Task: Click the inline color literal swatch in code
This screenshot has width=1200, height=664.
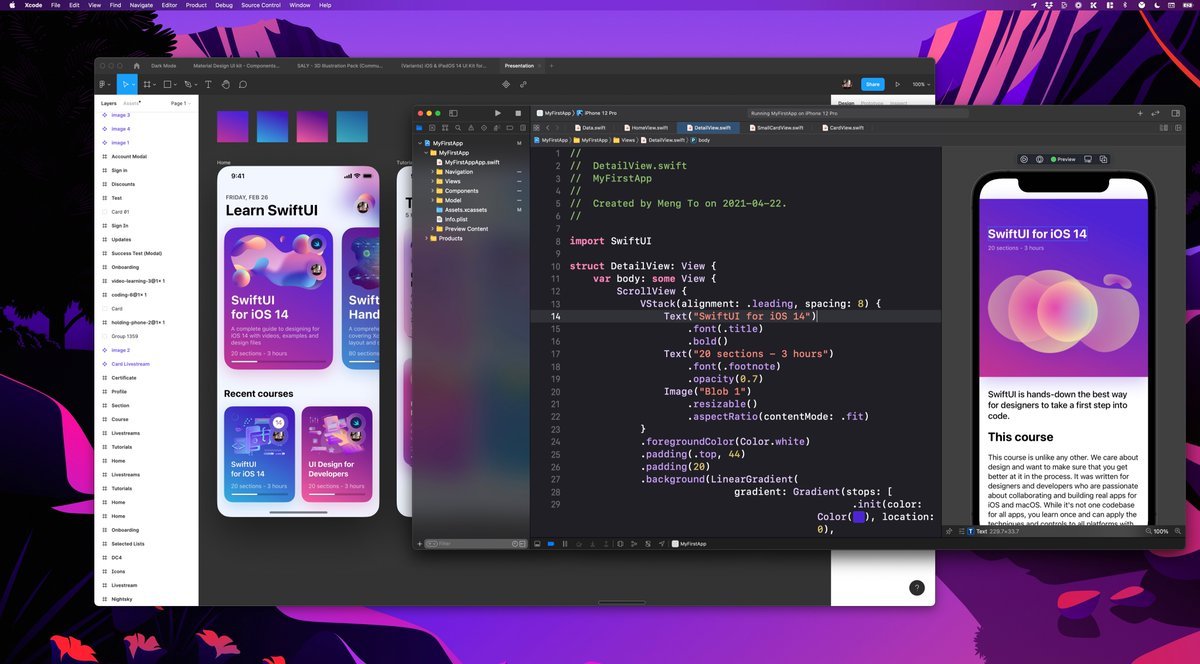Action: coord(859,517)
